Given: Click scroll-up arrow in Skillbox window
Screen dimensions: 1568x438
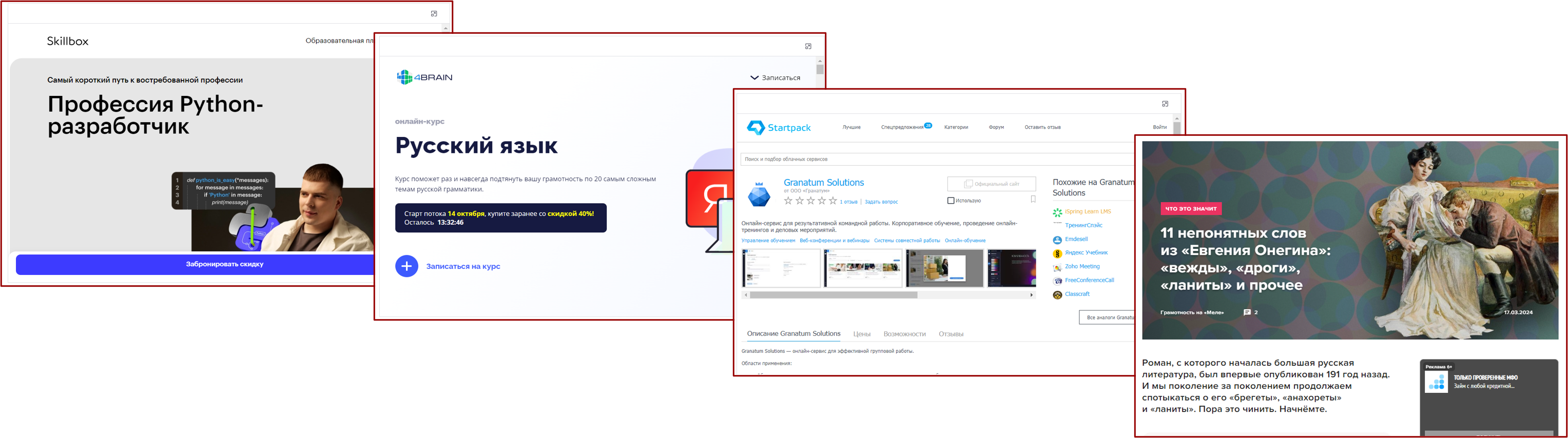Looking at the screenshot, I should (446, 28).
